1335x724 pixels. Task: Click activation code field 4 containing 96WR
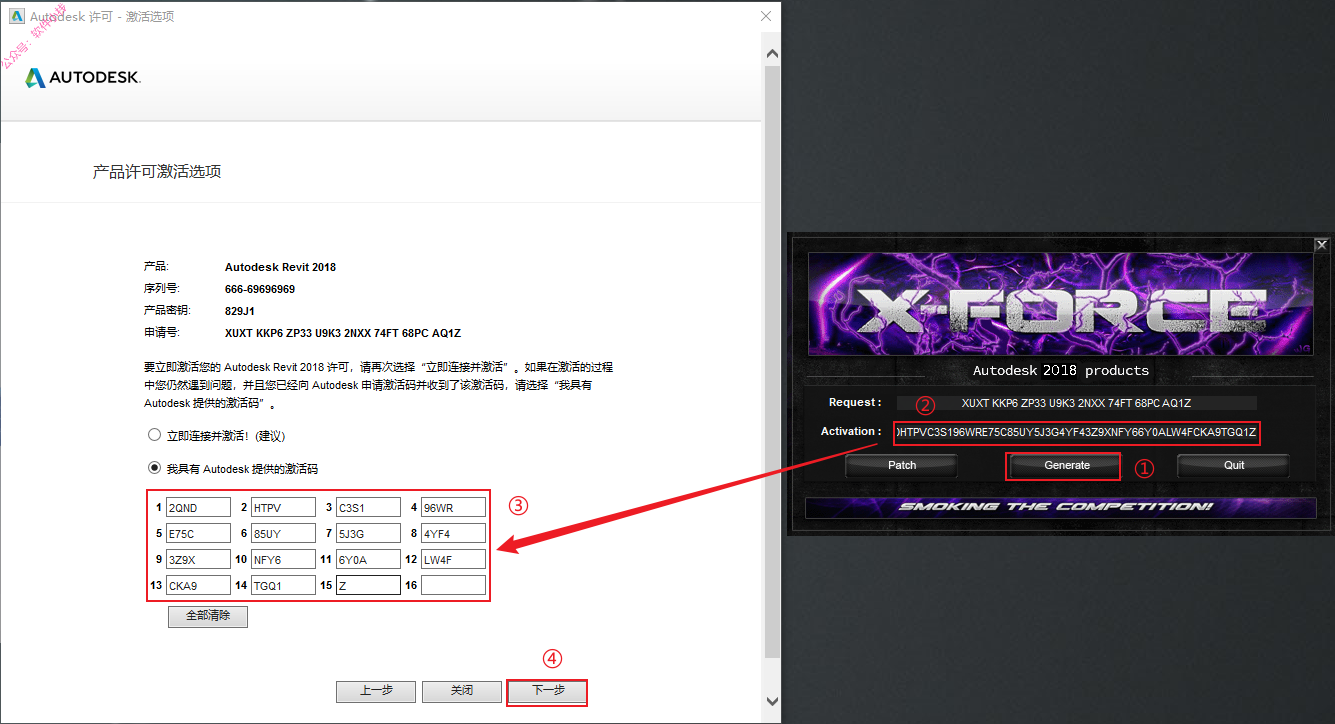453,507
